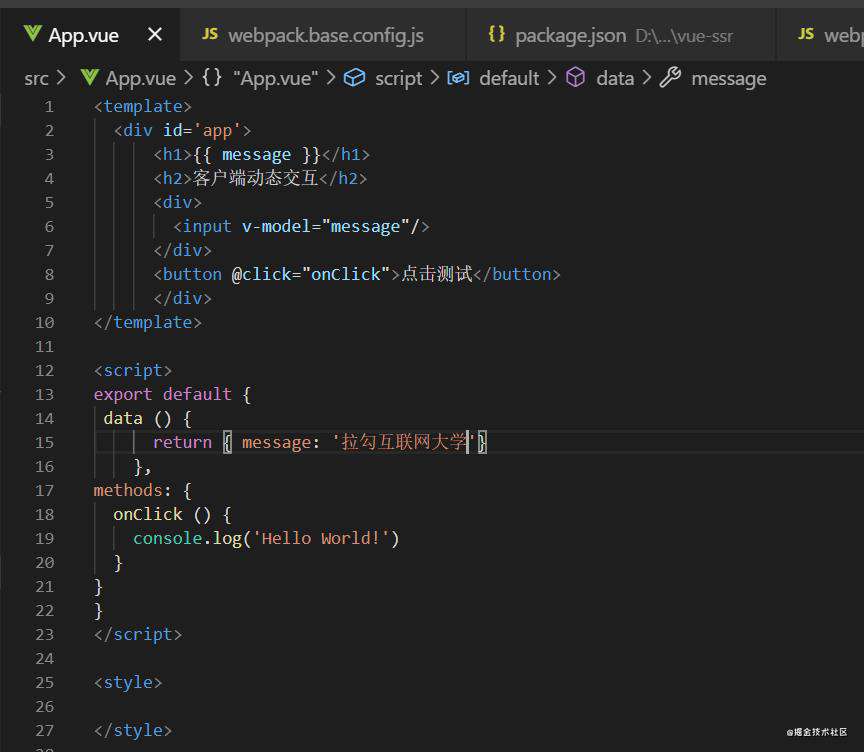Click the string '拉勾互联网大学'

pos(403,442)
